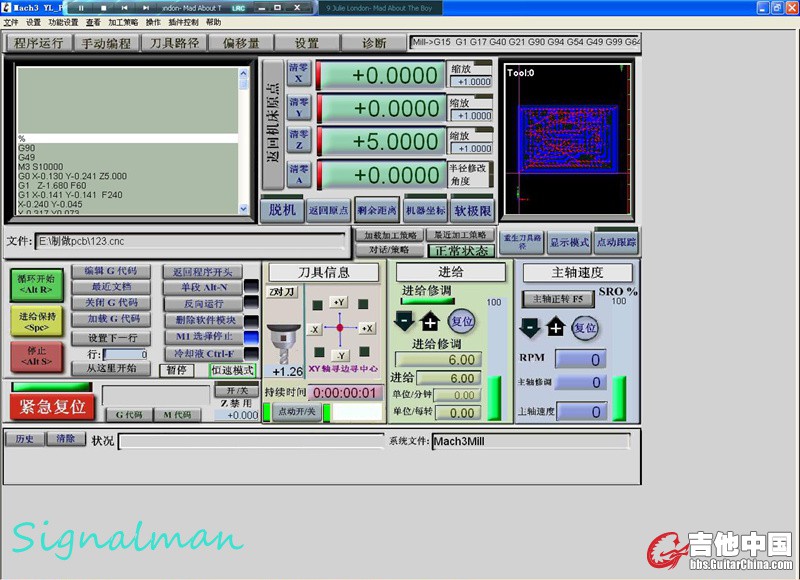
Task: Toggle jog mode 点动开/关
Action: pyautogui.click(x=296, y=411)
